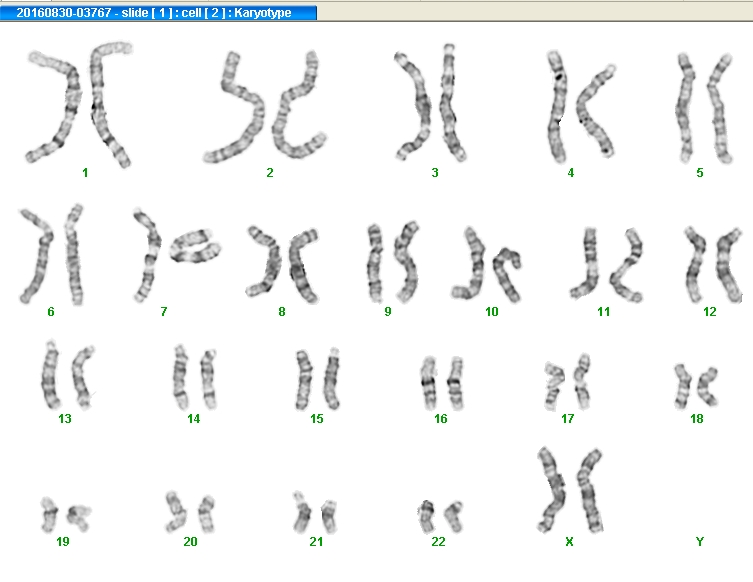Select the right chromosome 20 homolog
The width and height of the screenshot is (753, 582).
(206, 514)
